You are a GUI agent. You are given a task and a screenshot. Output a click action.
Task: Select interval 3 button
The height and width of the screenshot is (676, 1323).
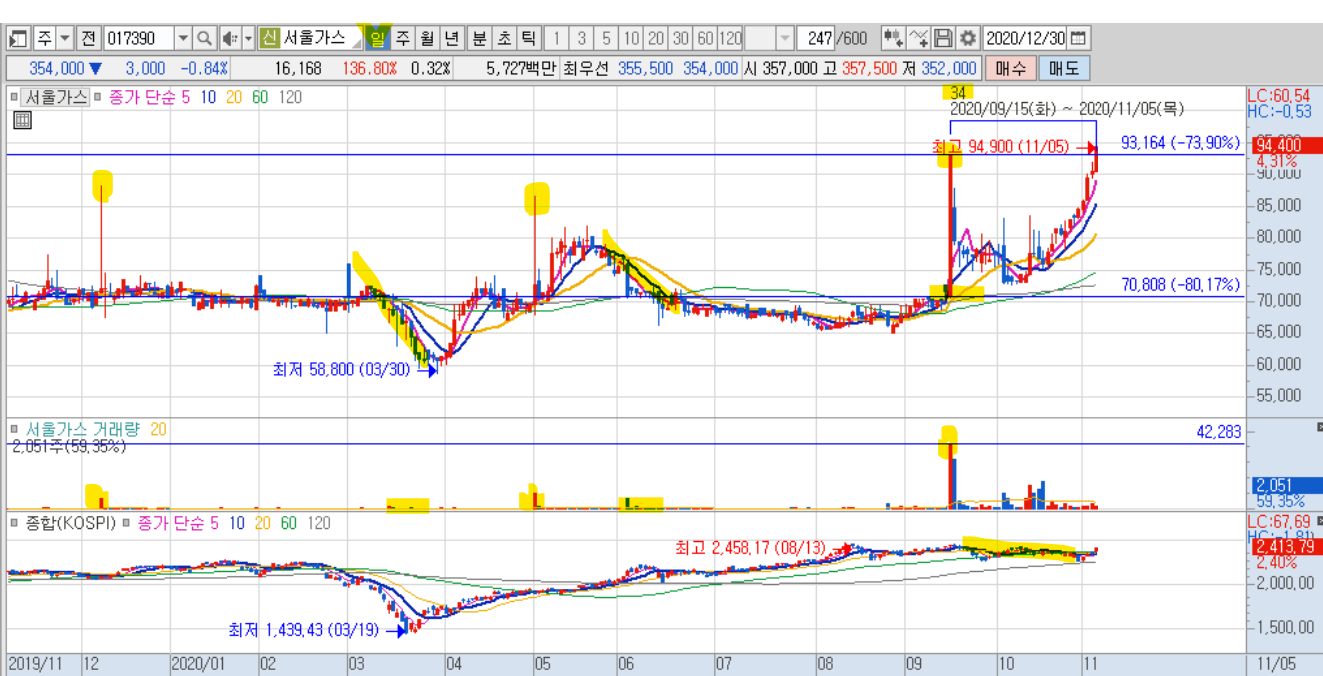(x=581, y=38)
